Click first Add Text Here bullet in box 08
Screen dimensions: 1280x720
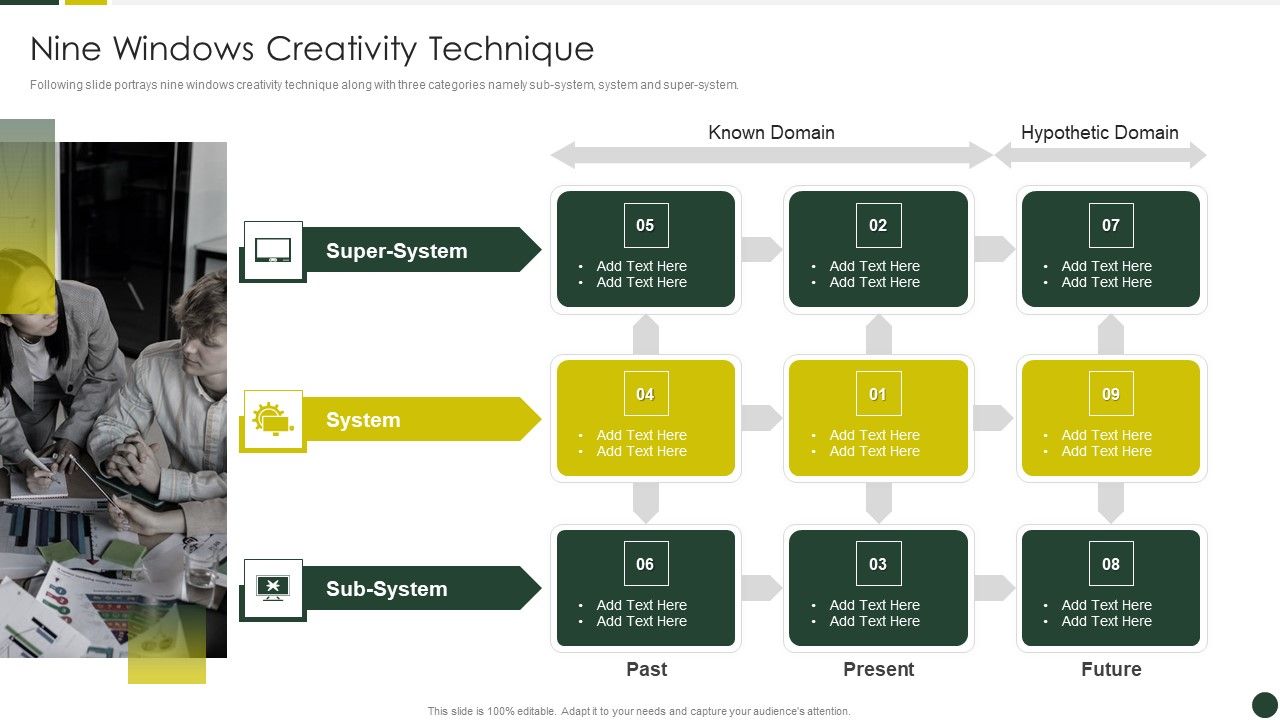click(x=1106, y=605)
